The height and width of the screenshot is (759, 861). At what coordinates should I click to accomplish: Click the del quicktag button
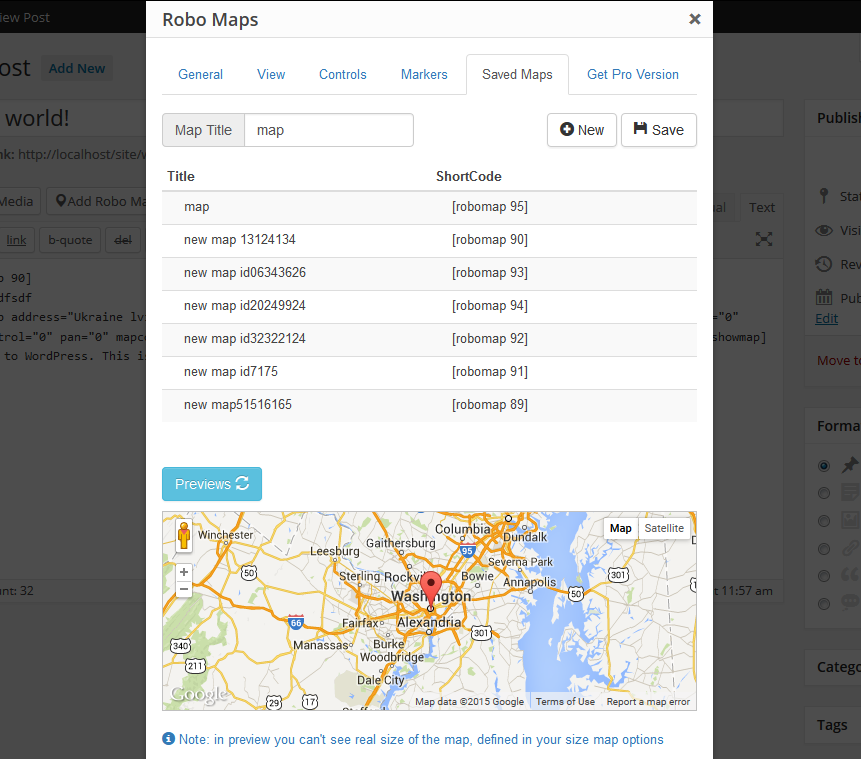coord(123,240)
